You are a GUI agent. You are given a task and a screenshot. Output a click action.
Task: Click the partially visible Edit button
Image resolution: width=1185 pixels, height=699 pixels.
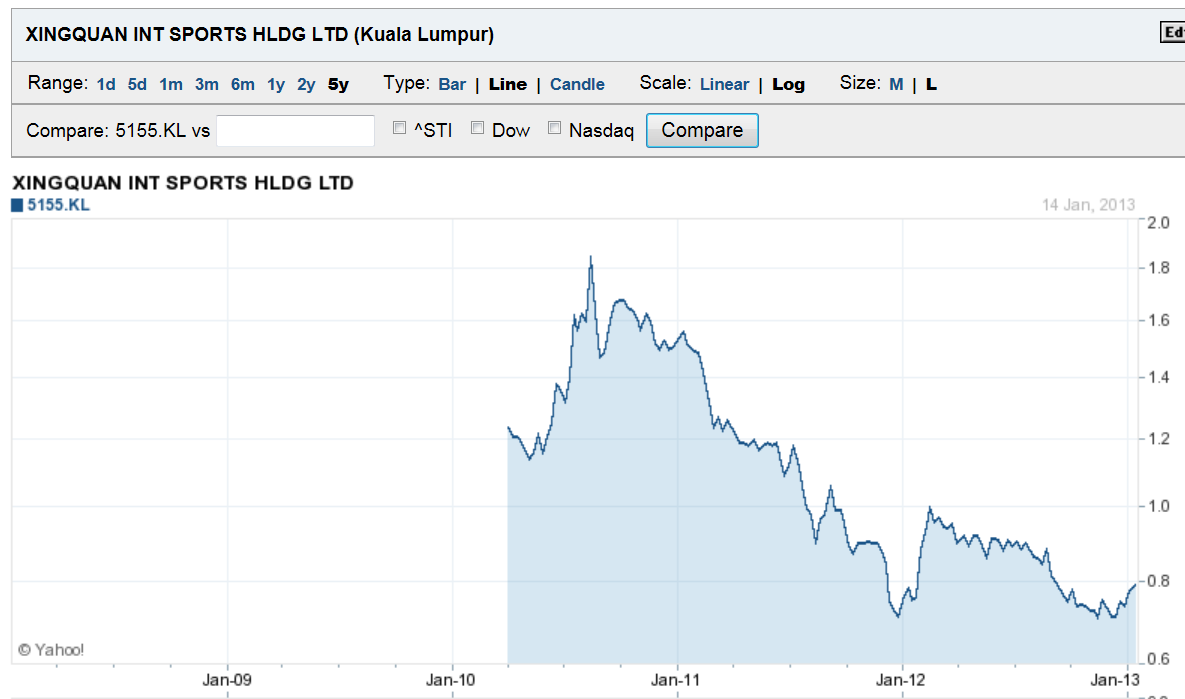tap(1172, 32)
